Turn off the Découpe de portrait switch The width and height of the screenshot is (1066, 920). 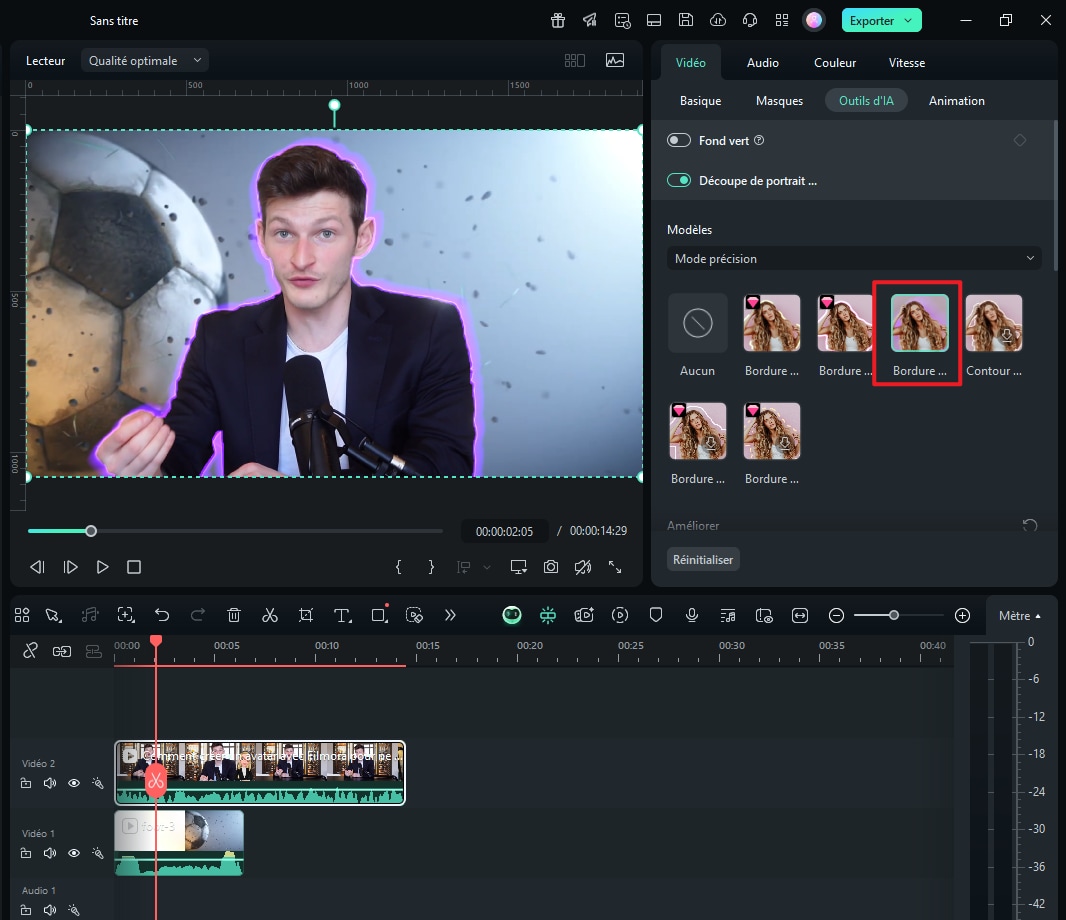(678, 180)
